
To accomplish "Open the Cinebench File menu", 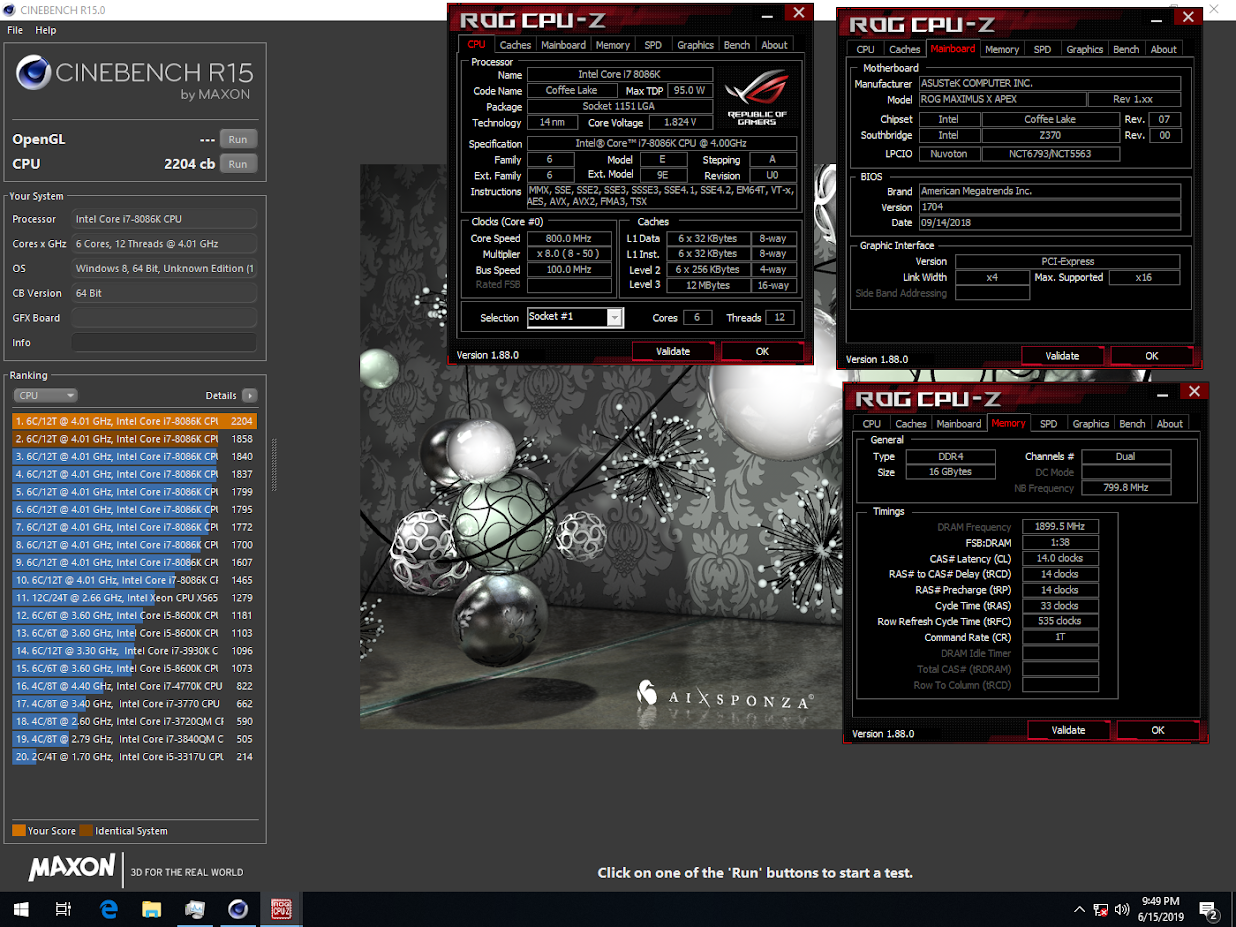I will [15, 30].
